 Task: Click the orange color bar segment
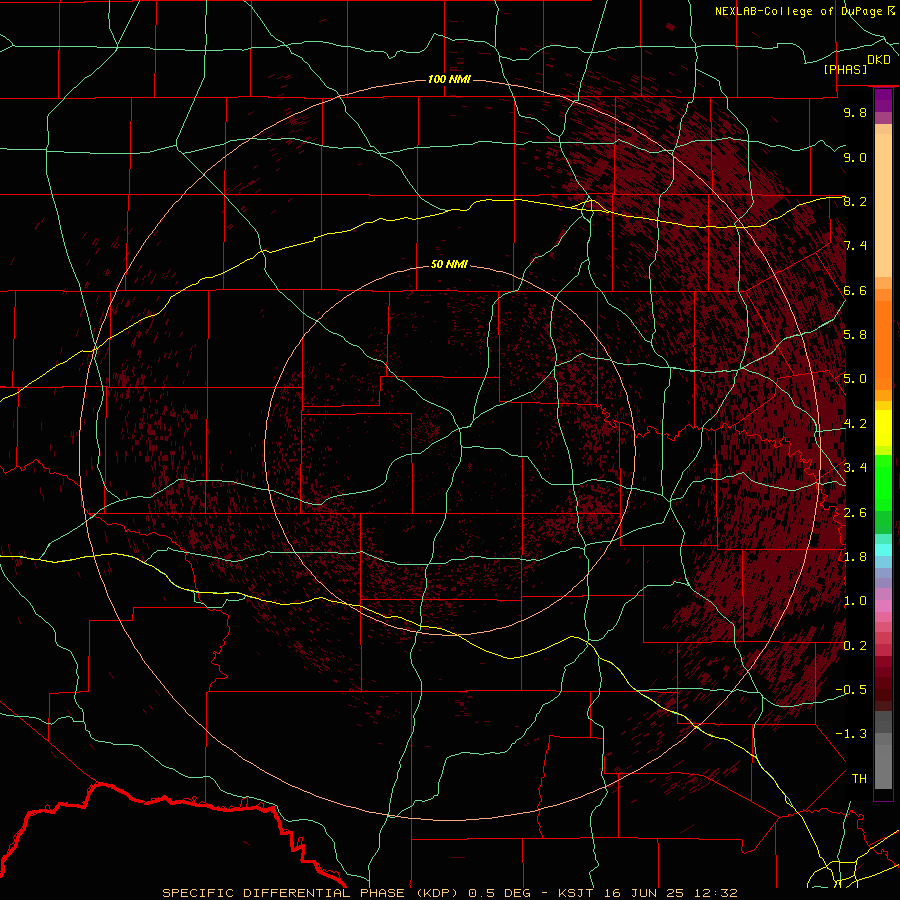tap(883, 345)
